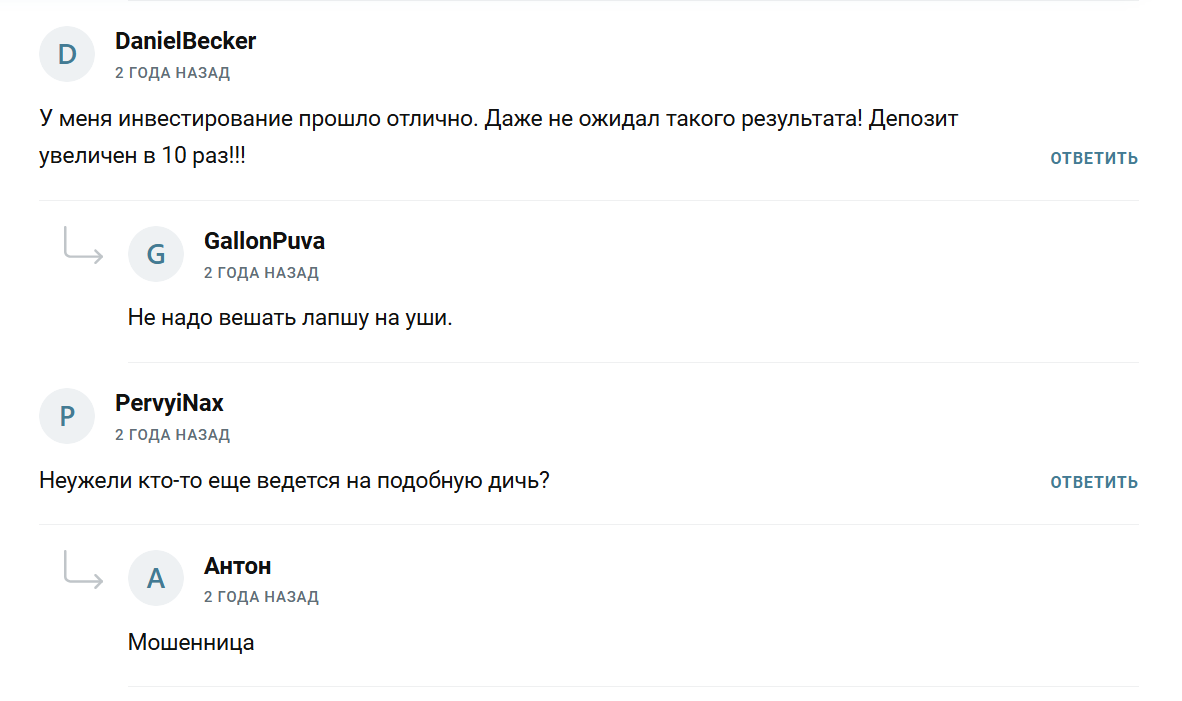Click DanielBecker's "D" avatar icon
The height and width of the screenshot is (701, 1182).
67,54
